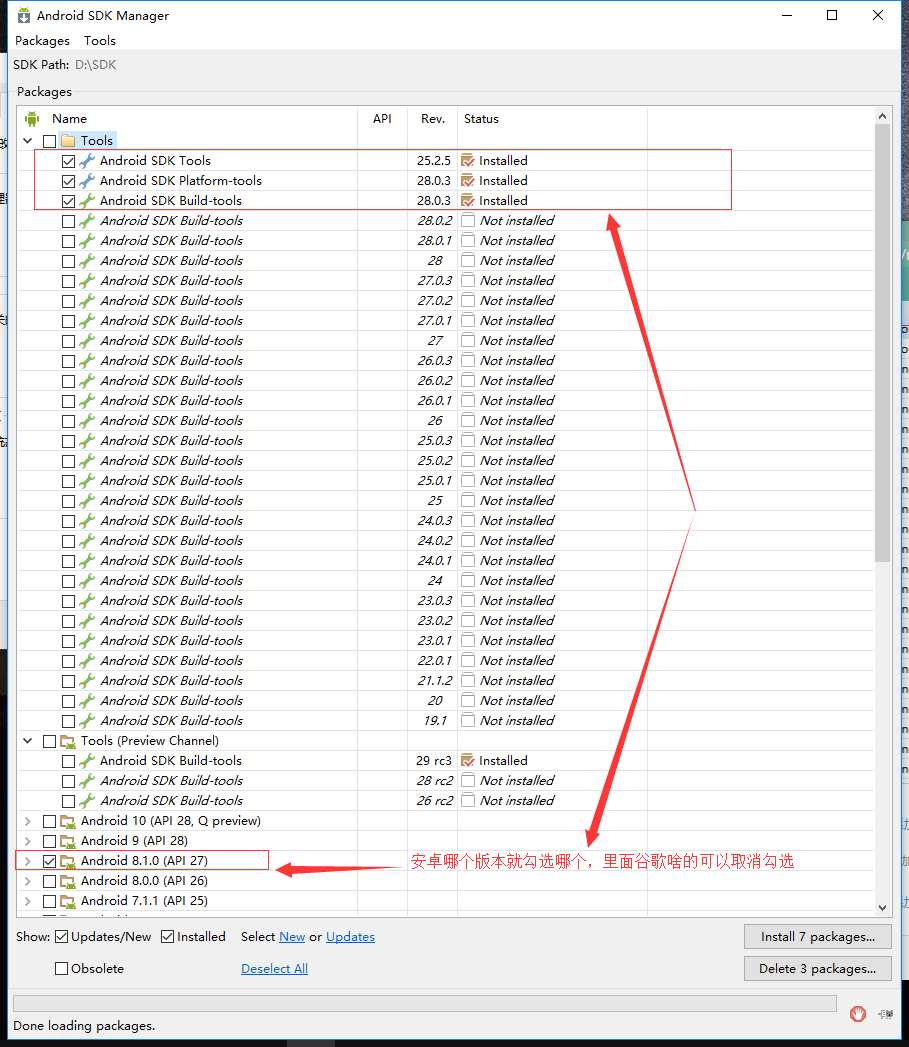Click the not-installed status icon for Build-tools 20
The width and height of the screenshot is (909, 1047).
coord(468,700)
